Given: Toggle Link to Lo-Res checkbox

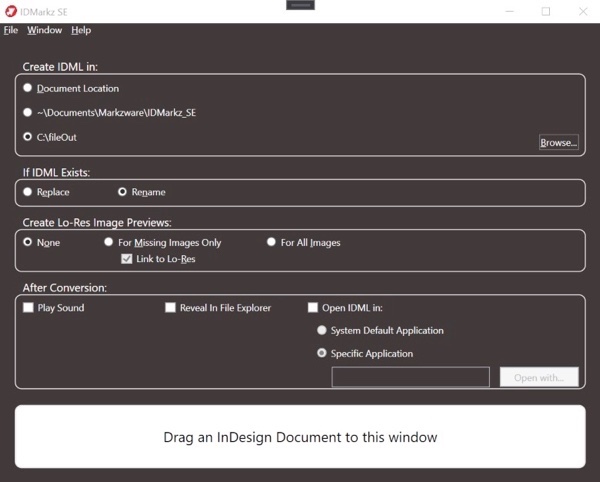Looking at the screenshot, I should click(x=126, y=259).
